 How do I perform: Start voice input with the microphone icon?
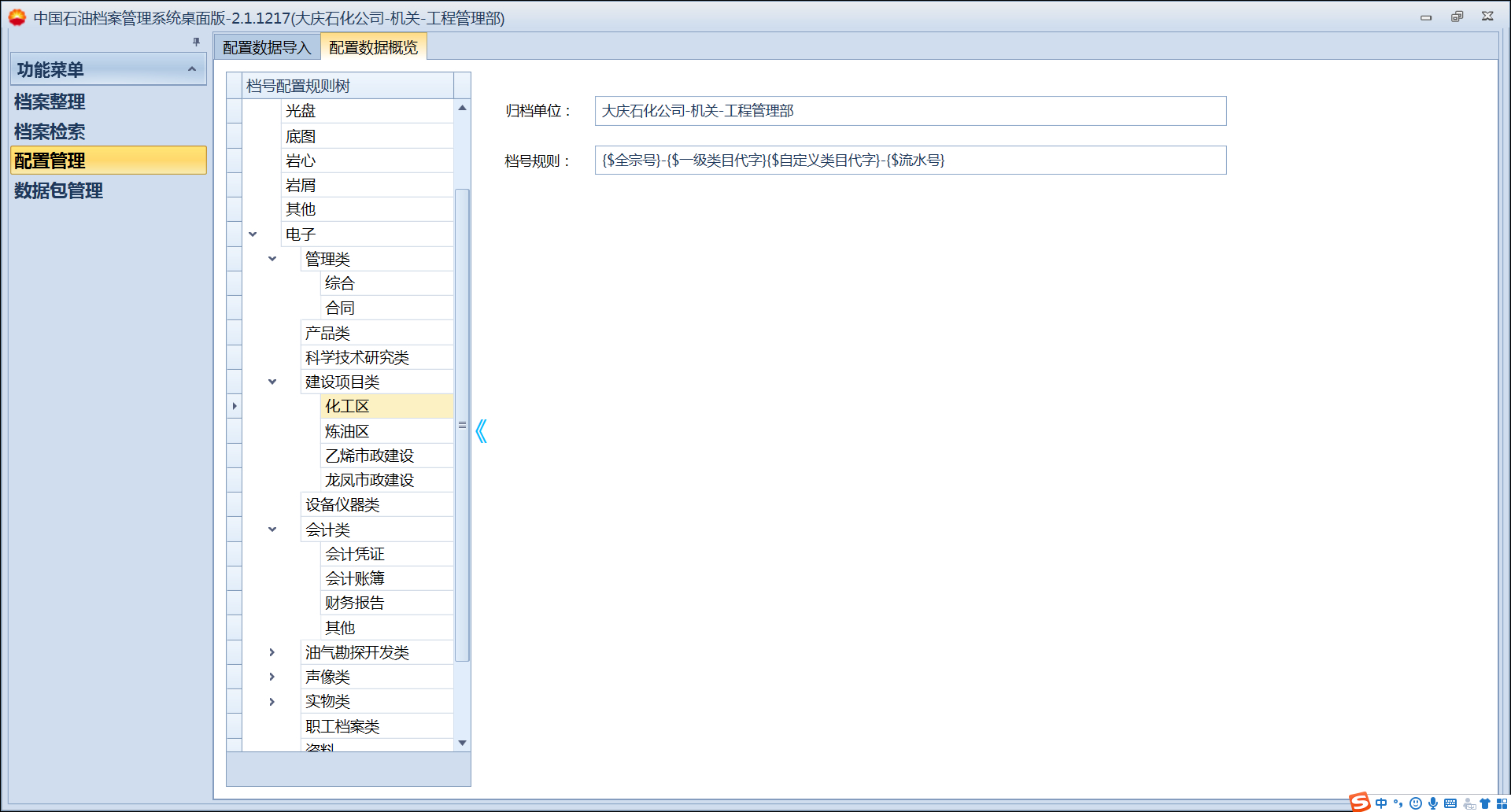[x=1433, y=803]
